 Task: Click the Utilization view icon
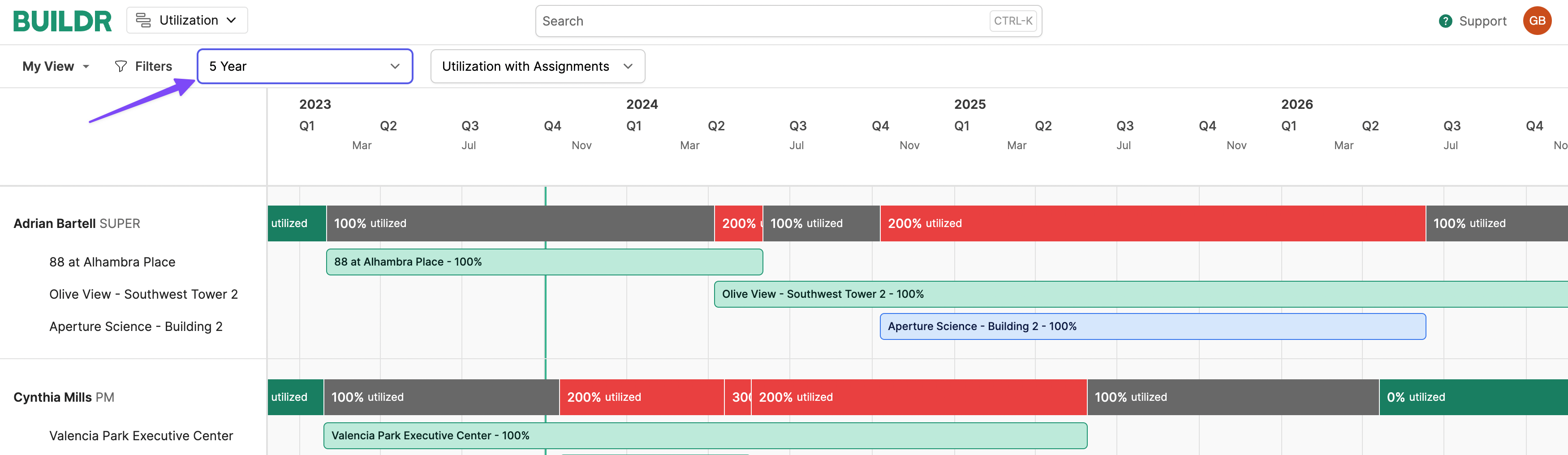[x=143, y=21]
